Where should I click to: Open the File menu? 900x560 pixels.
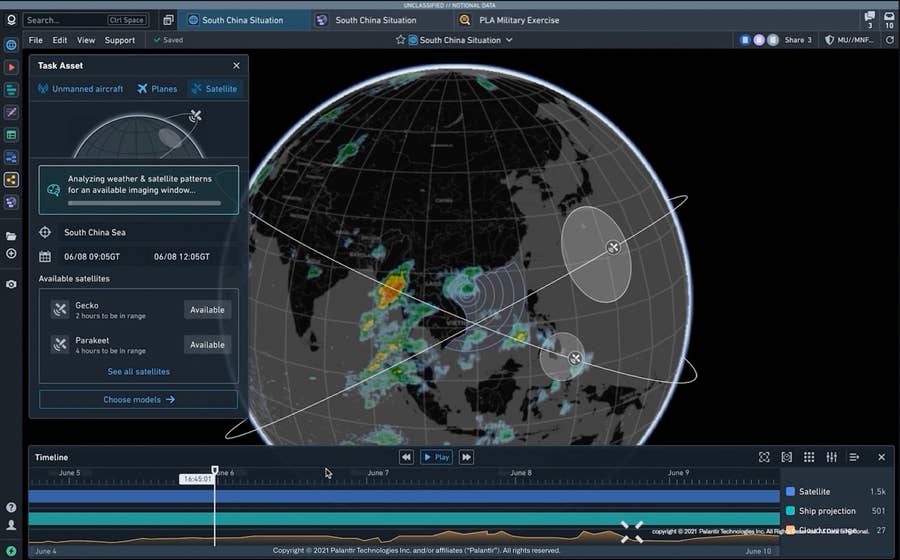pyautogui.click(x=36, y=40)
